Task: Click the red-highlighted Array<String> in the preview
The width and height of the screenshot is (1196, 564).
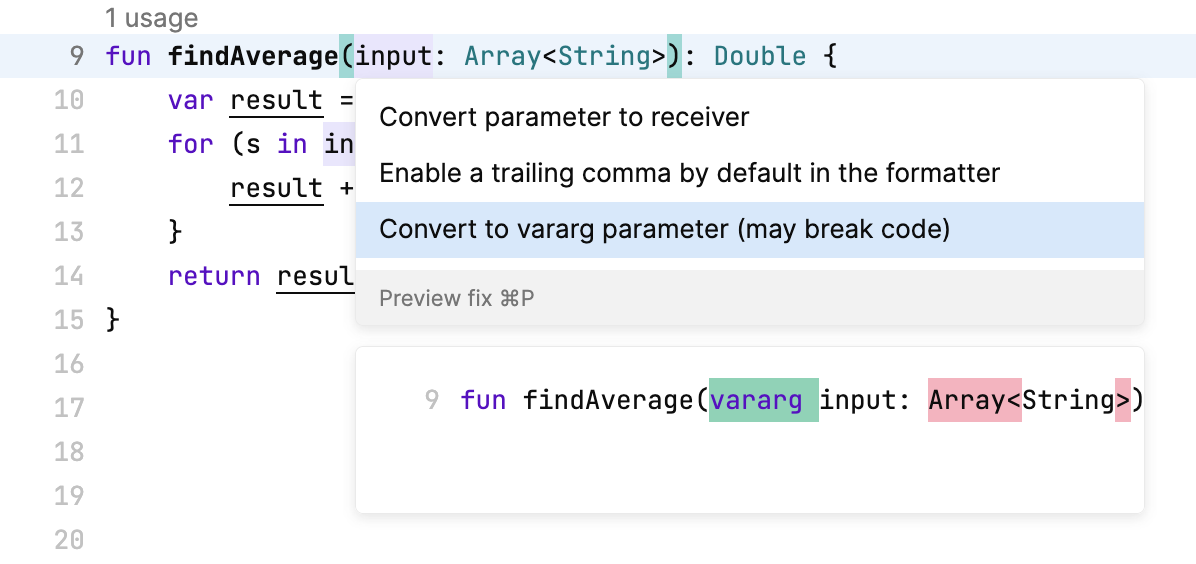Action: tap(1028, 400)
